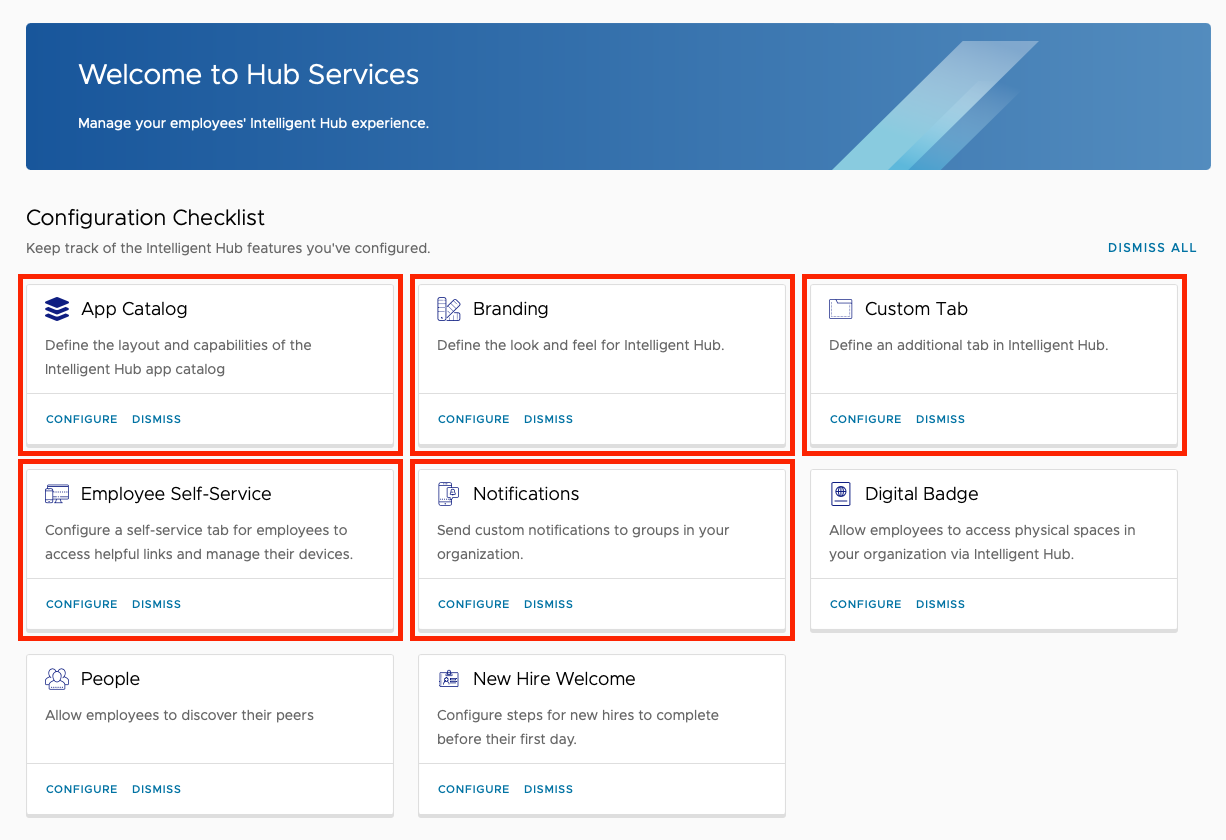The image size is (1226, 840).
Task: Click the Digital Badge globe icon
Action: (841, 493)
